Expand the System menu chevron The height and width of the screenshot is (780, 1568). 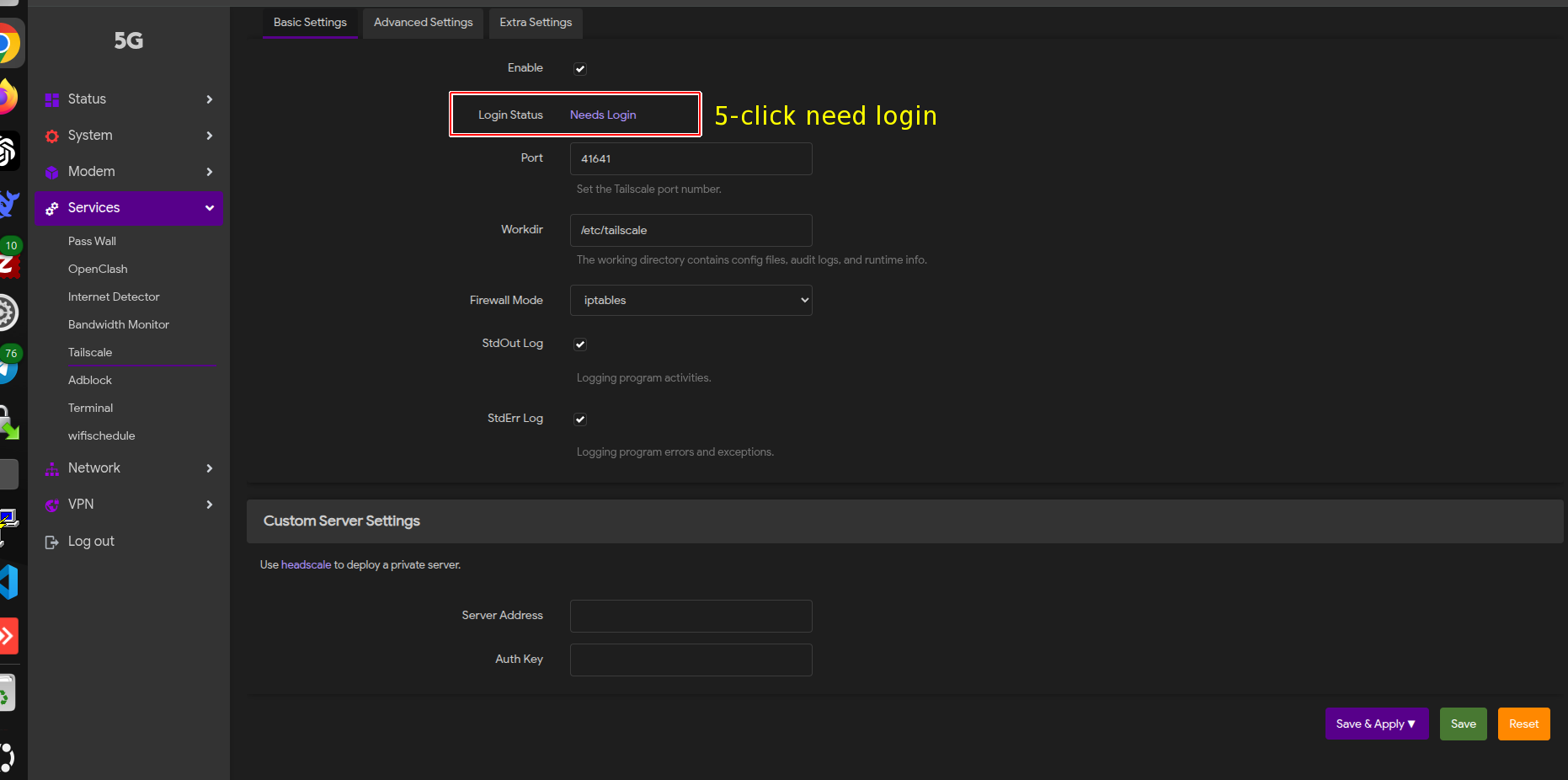click(210, 136)
